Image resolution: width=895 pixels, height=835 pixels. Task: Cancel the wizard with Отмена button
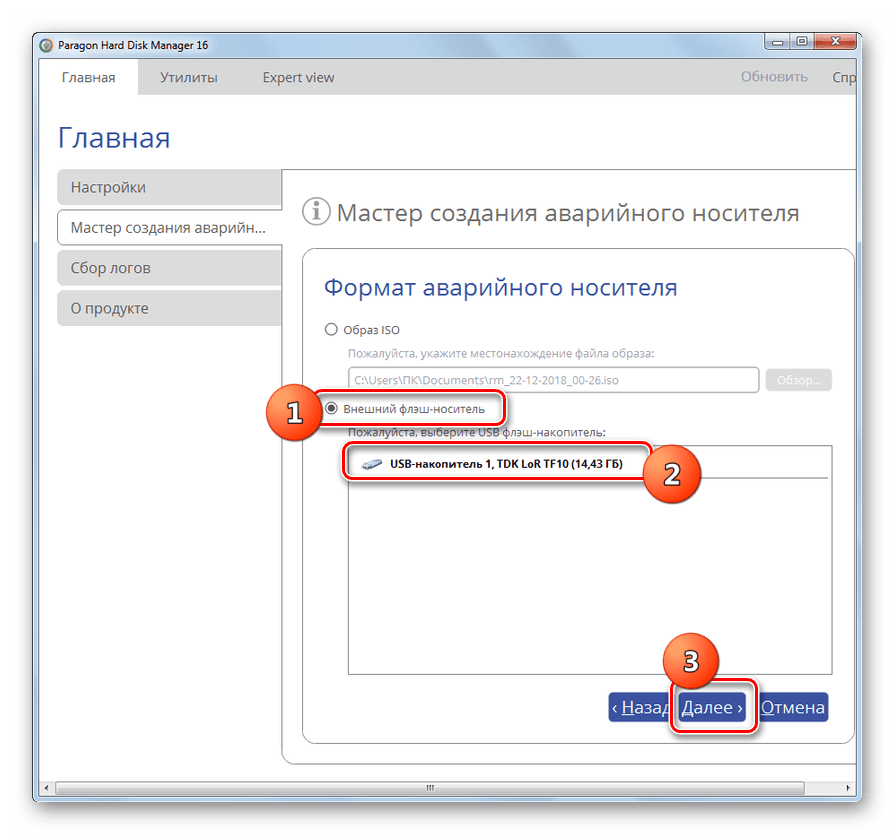click(x=792, y=708)
